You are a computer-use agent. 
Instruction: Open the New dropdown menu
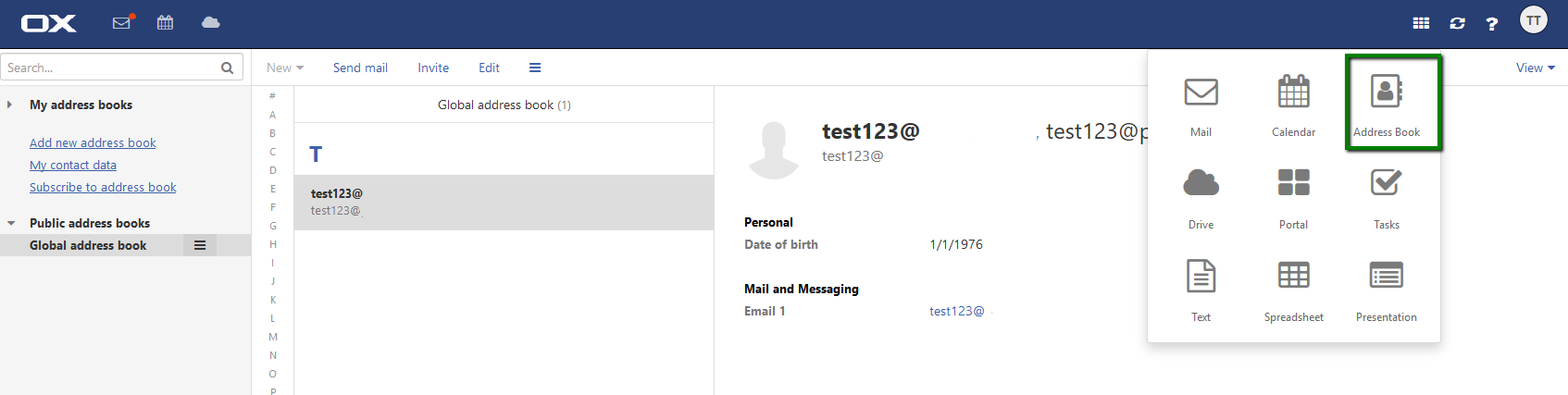click(x=285, y=68)
